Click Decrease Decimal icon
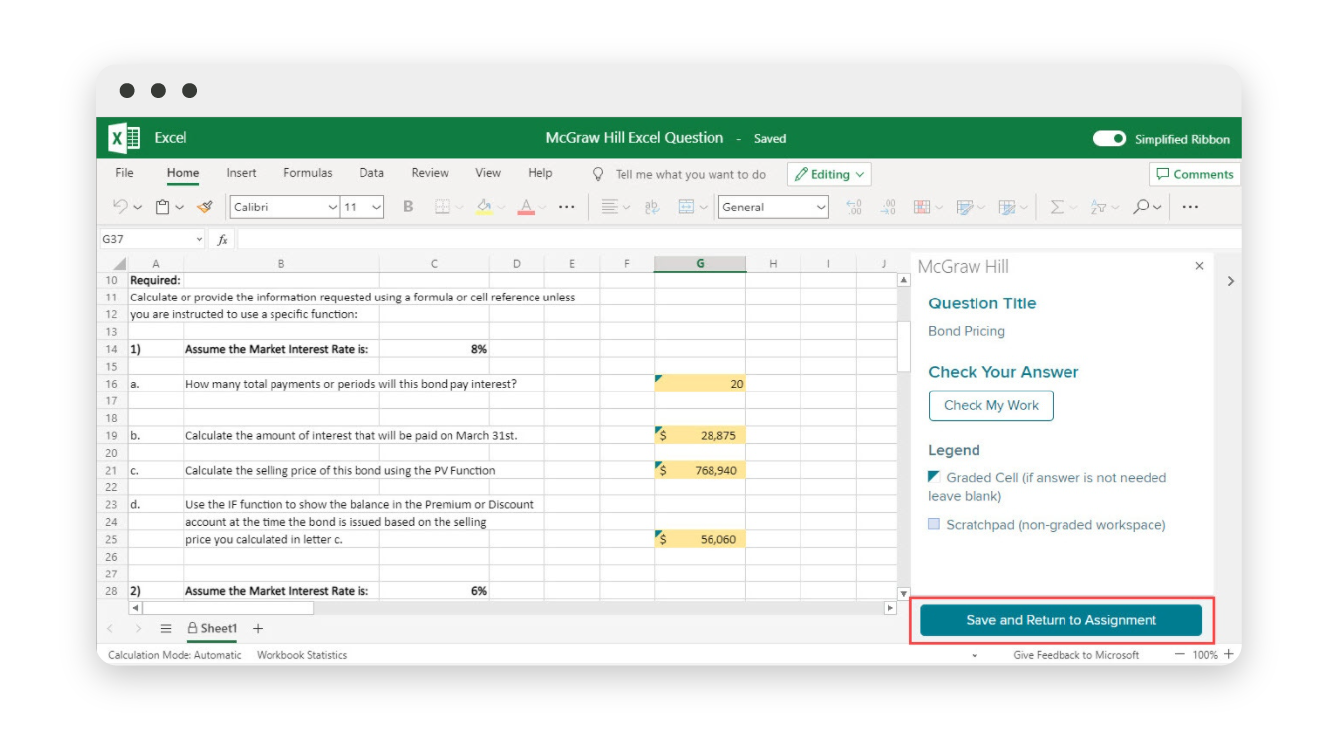 tap(888, 207)
